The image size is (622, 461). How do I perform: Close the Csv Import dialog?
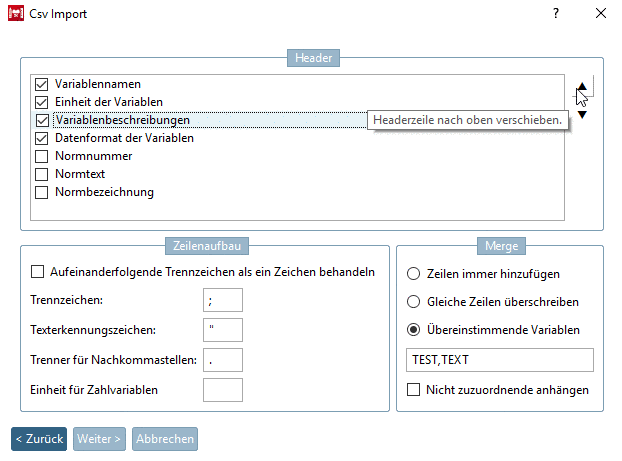[x=601, y=13]
